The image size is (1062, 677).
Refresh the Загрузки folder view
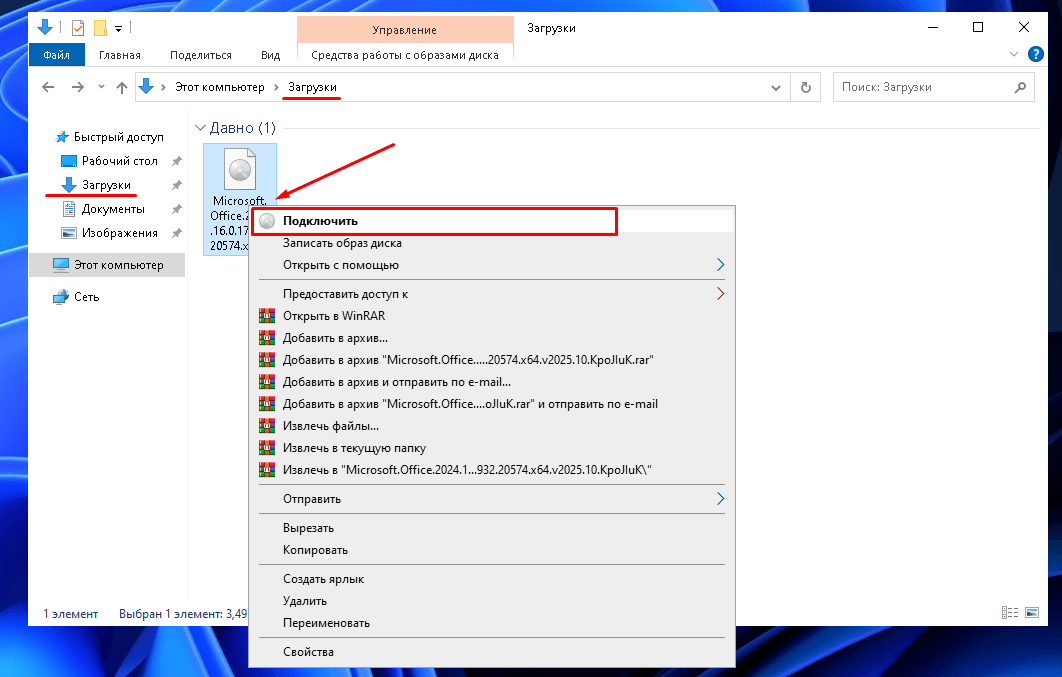(806, 87)
